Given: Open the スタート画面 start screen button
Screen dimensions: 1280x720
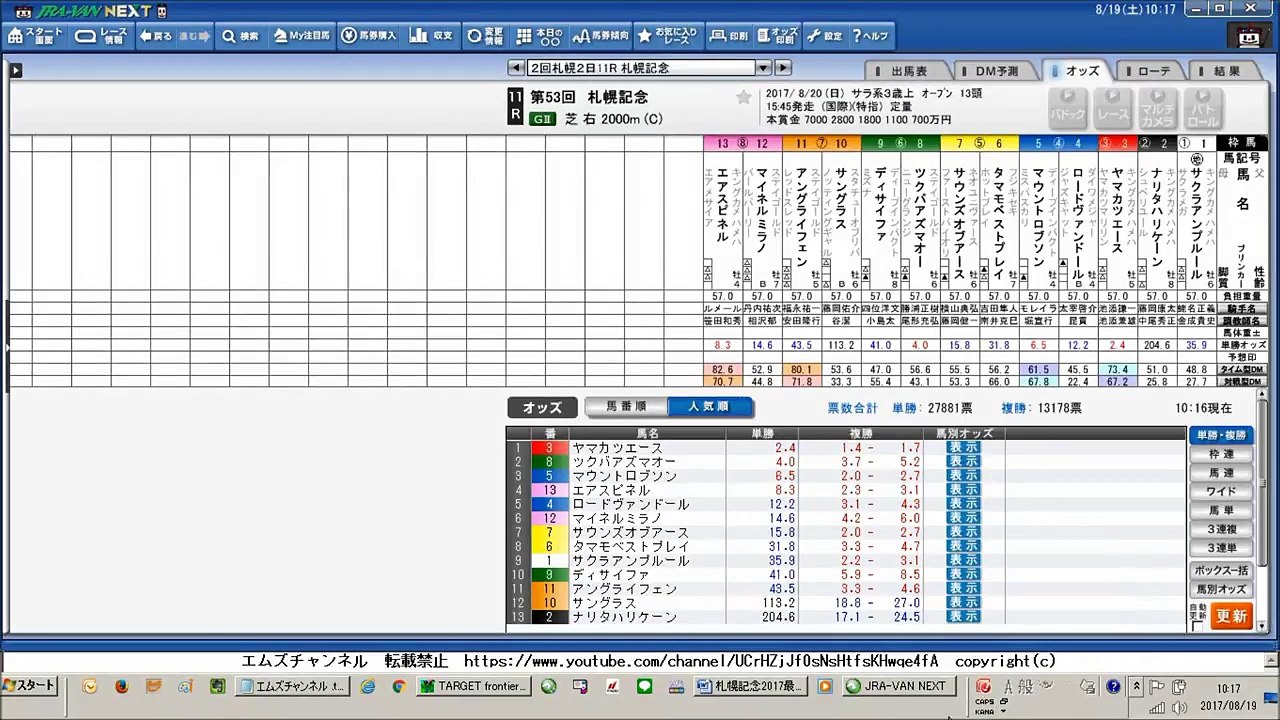Looking at the screenshot, I should point(36,36).
